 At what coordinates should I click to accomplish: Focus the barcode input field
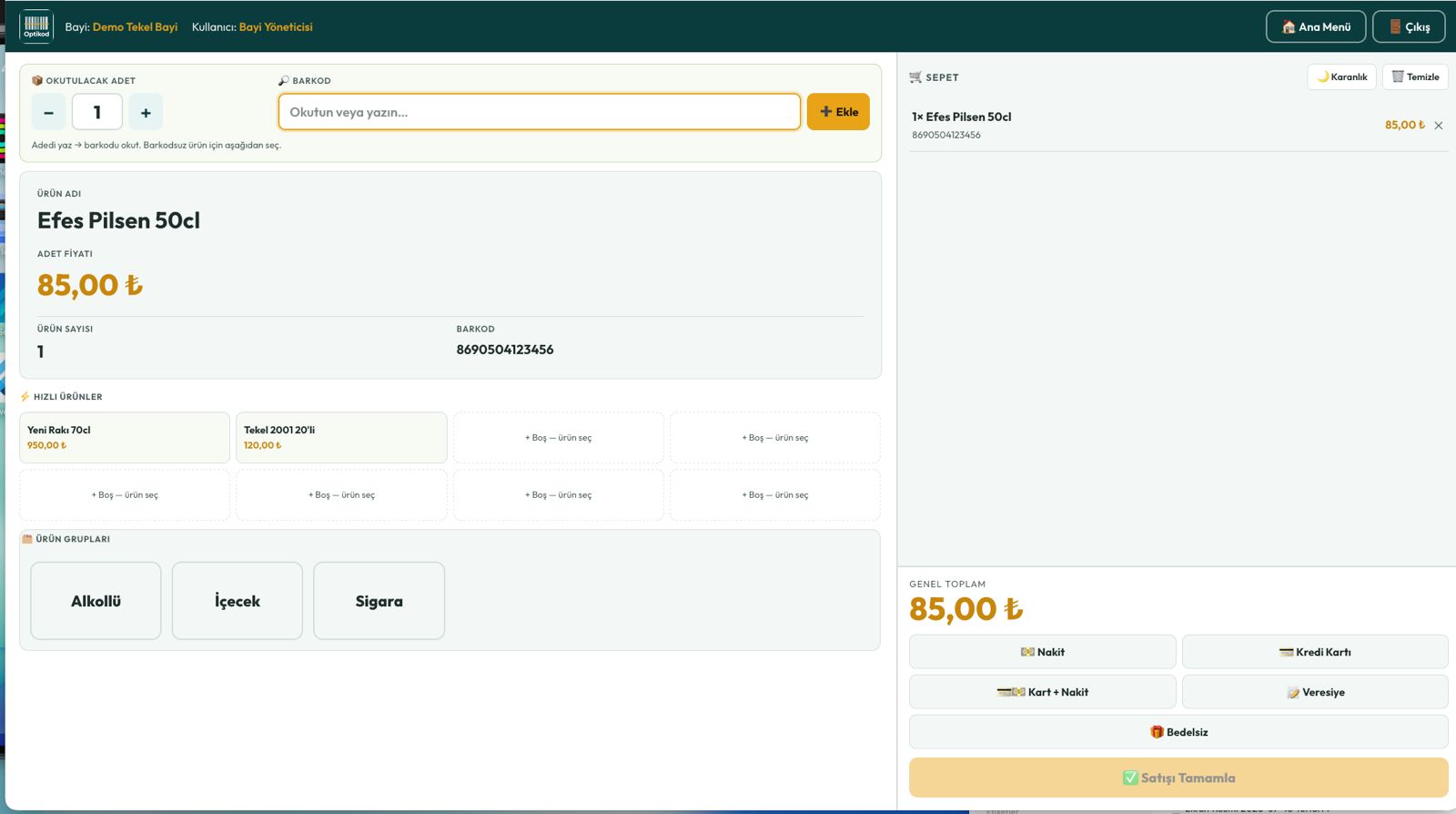point(540,112)
